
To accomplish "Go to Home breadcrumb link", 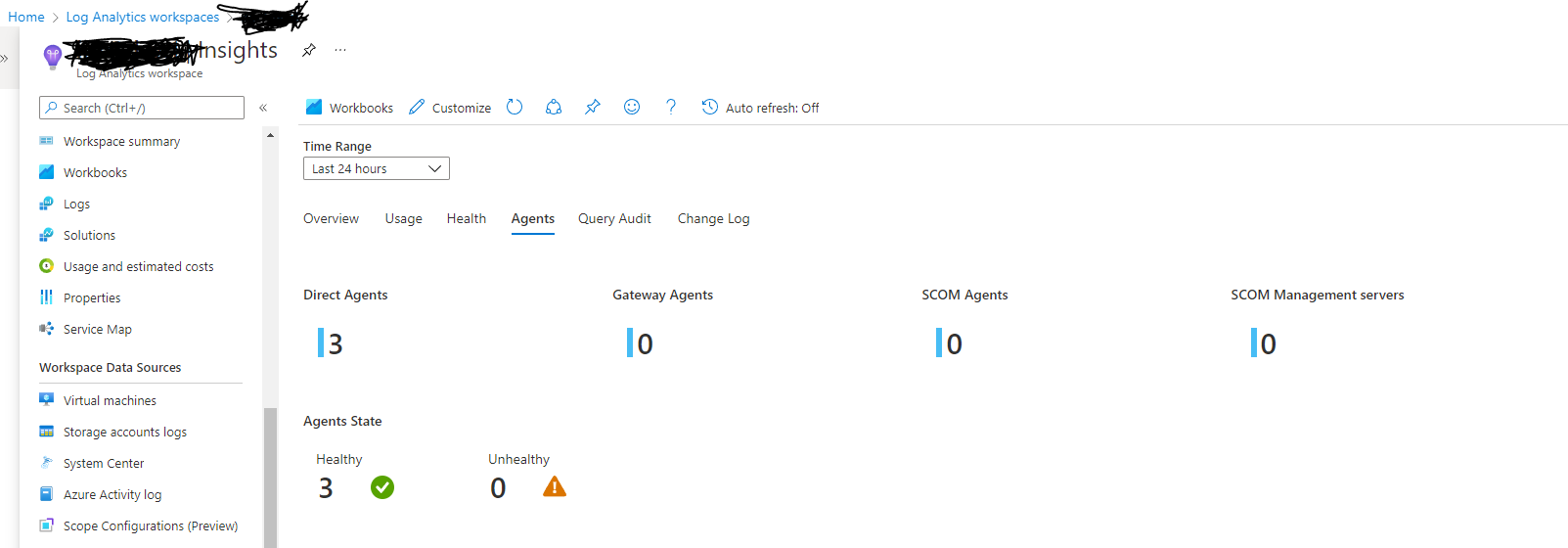I will [x=26, y=17].
